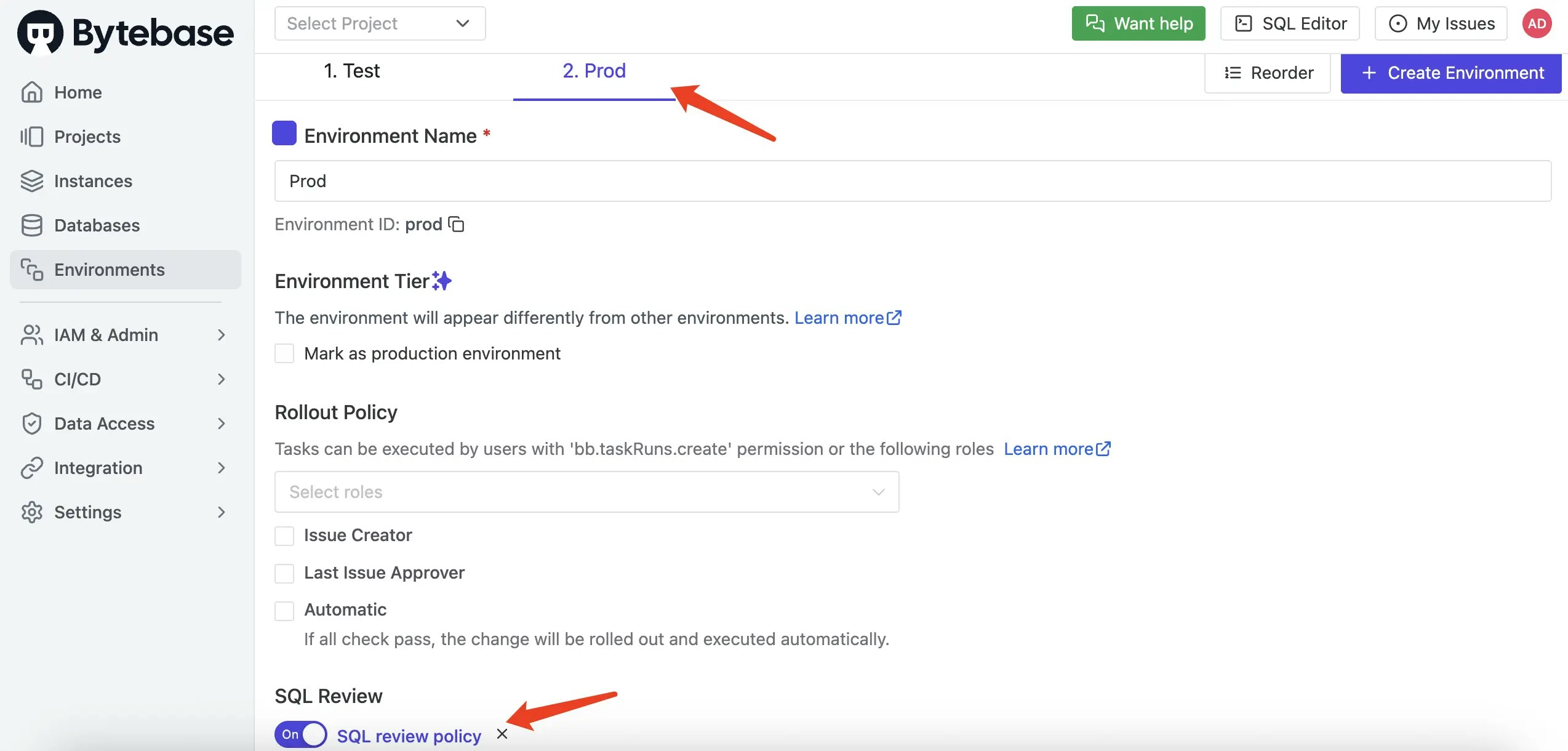Enable the Issue Creator checkbox
Screen dimensions: 1568x751
tap(284, 536)
